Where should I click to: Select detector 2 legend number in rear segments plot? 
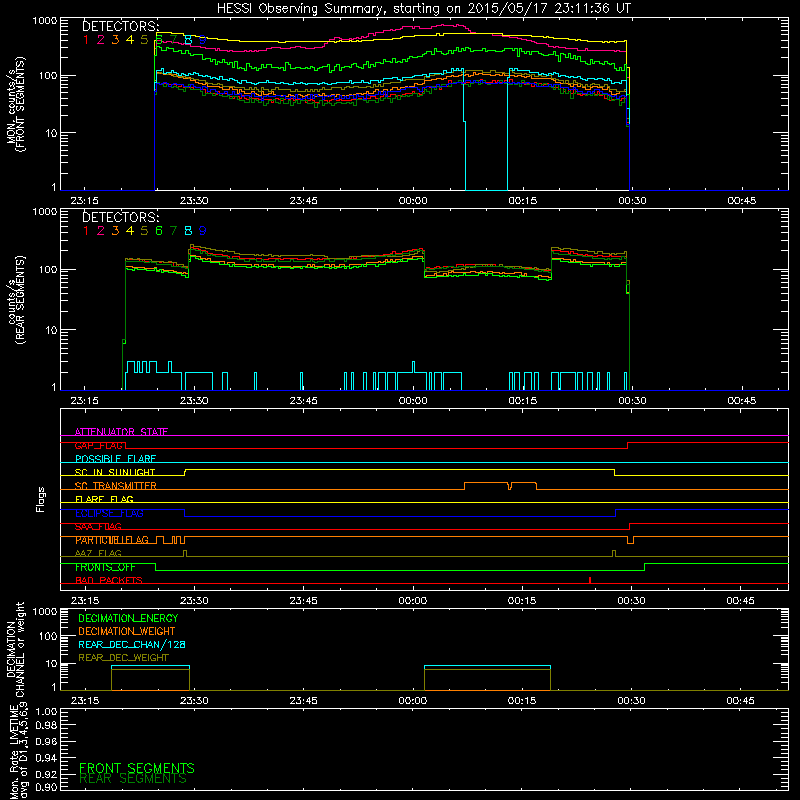(x=101, y=231)
